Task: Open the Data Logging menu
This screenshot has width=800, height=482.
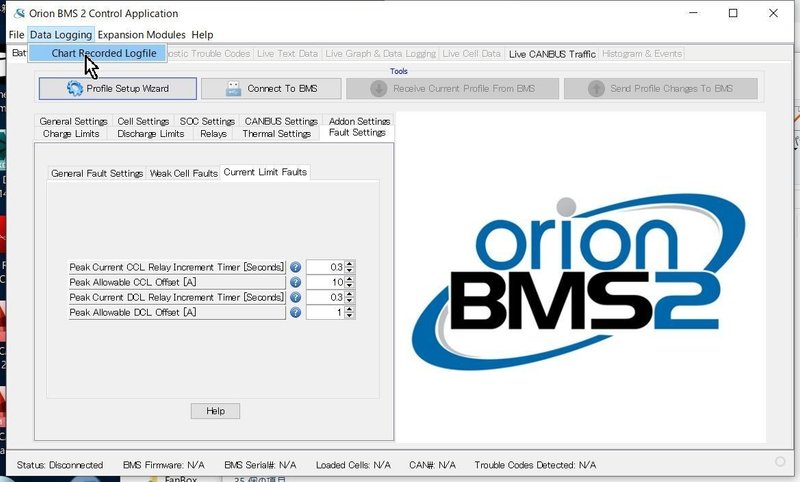Action: tap(61, 35)
